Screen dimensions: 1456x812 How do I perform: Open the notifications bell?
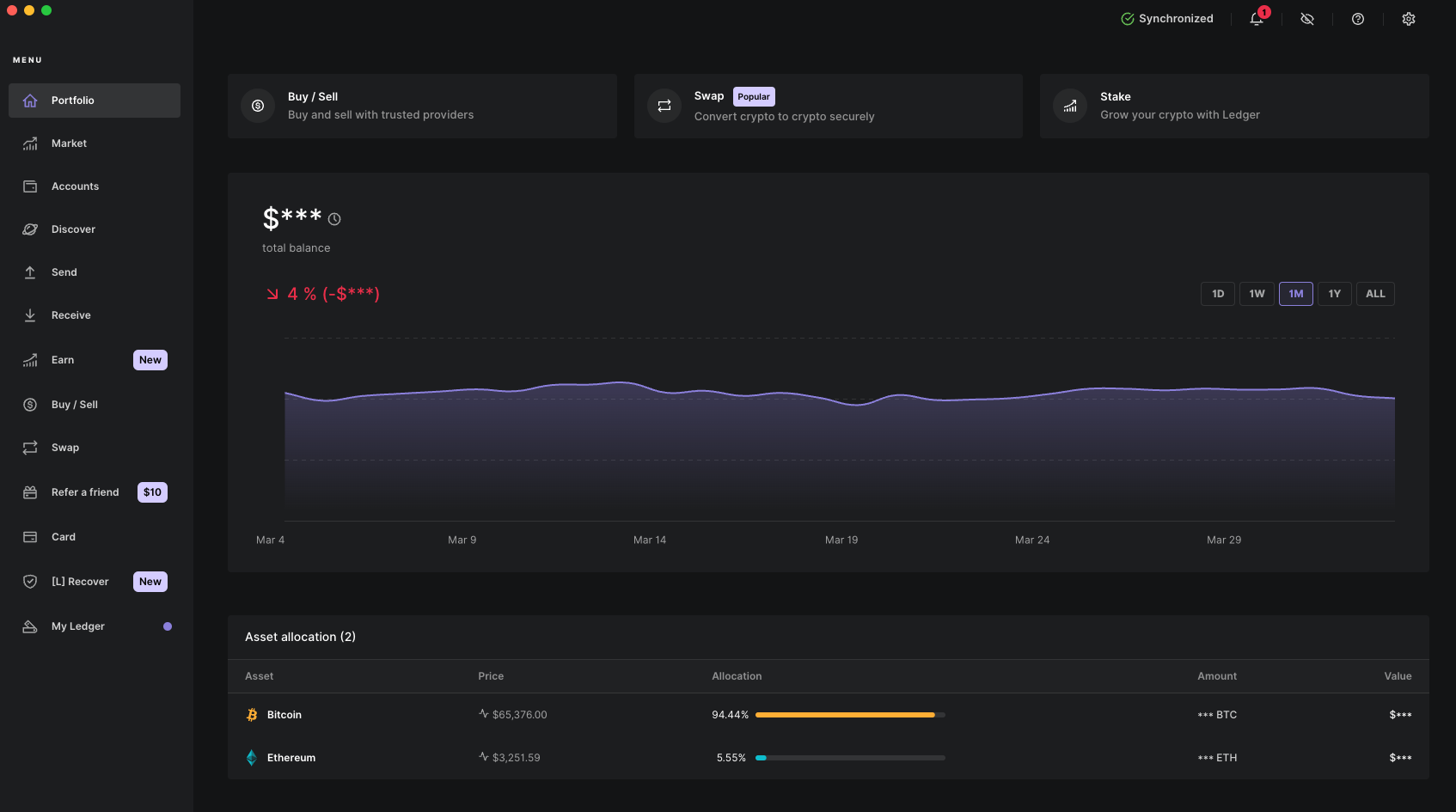[1257, 19]
